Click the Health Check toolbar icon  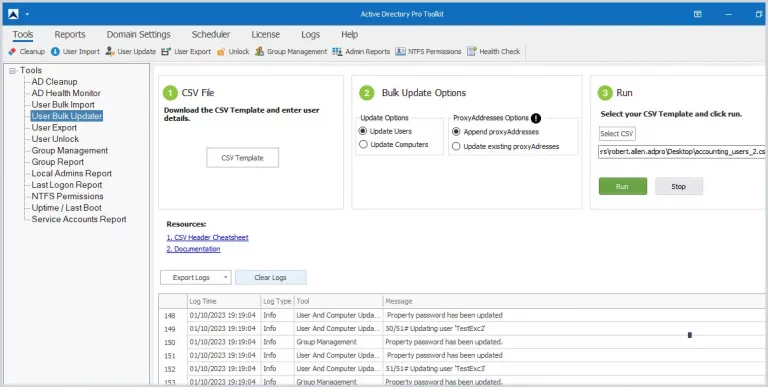[x=472, y=51]
